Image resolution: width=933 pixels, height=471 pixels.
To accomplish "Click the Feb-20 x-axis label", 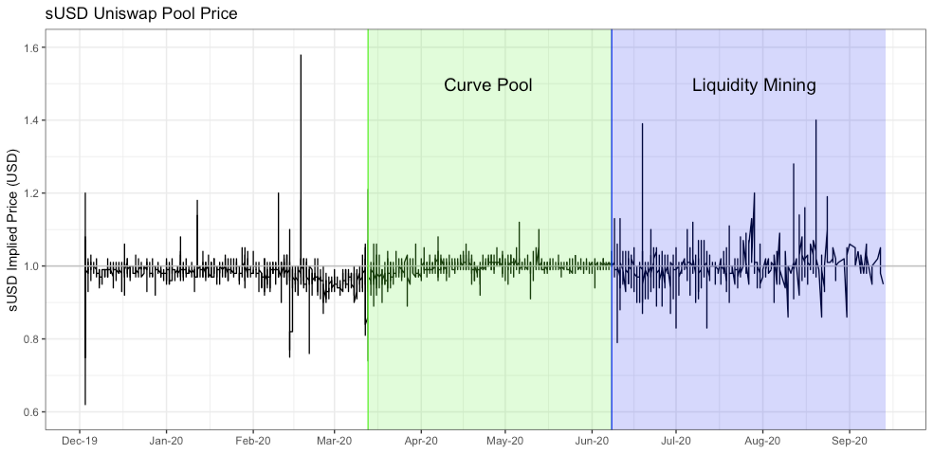I will pyautogui.click(x=253, y=441).
